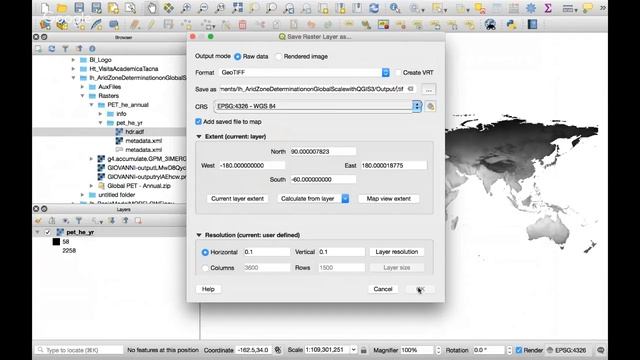The width and height of the screenshot is (640, 360).
Task: Browse for output file with the ellipsis button
Action: pos(428,89)
